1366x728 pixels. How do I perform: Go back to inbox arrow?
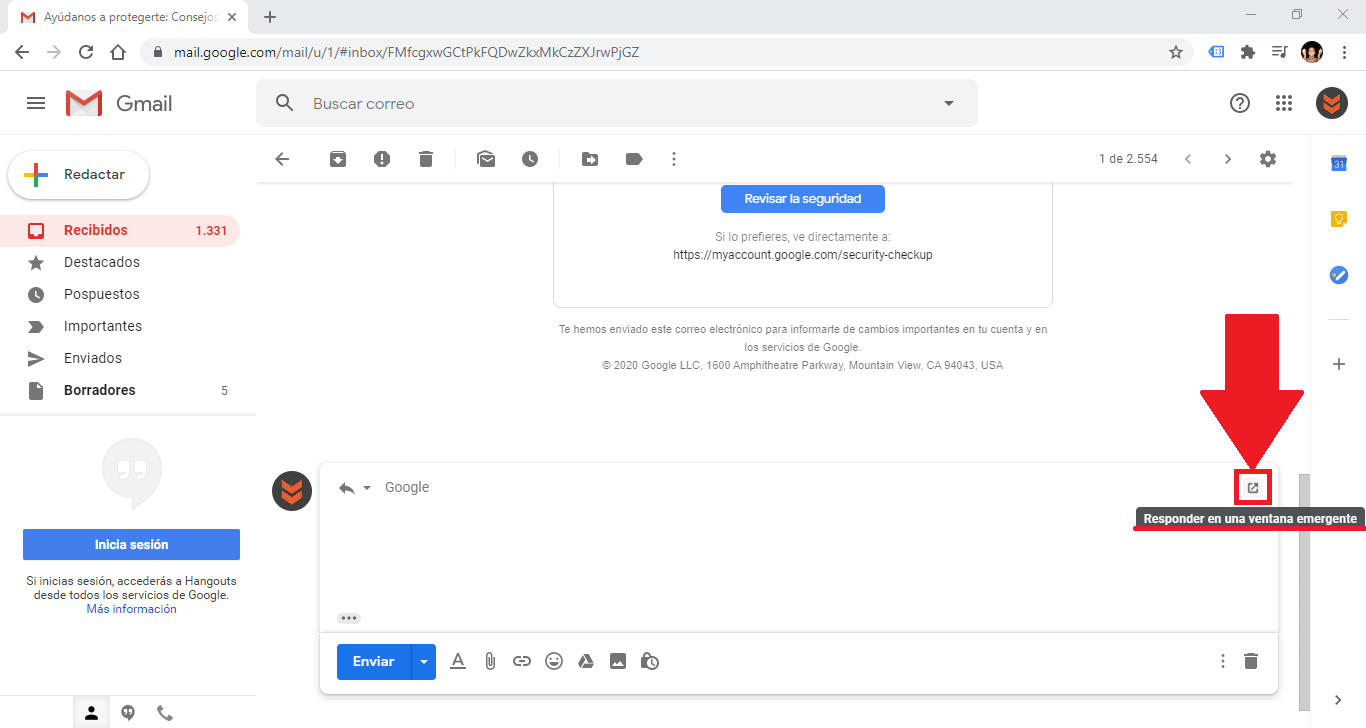[x=282, y=159]
